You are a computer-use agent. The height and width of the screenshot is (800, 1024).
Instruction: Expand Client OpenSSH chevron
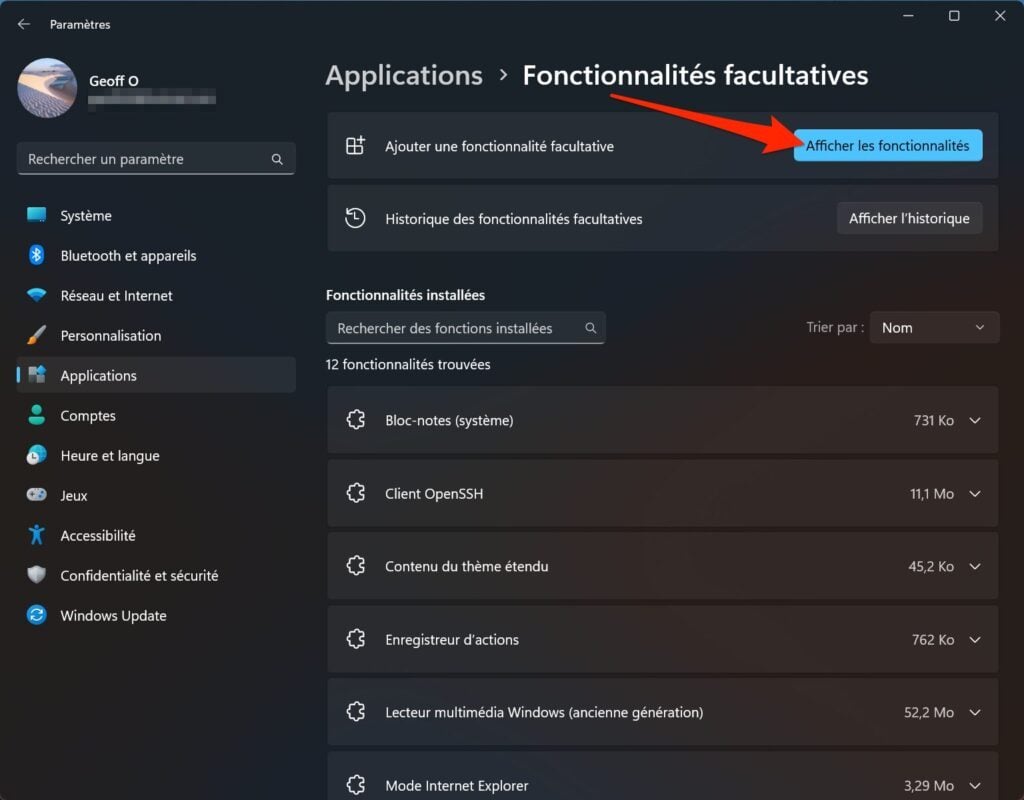pyautogui.click(x=975, y=494)
